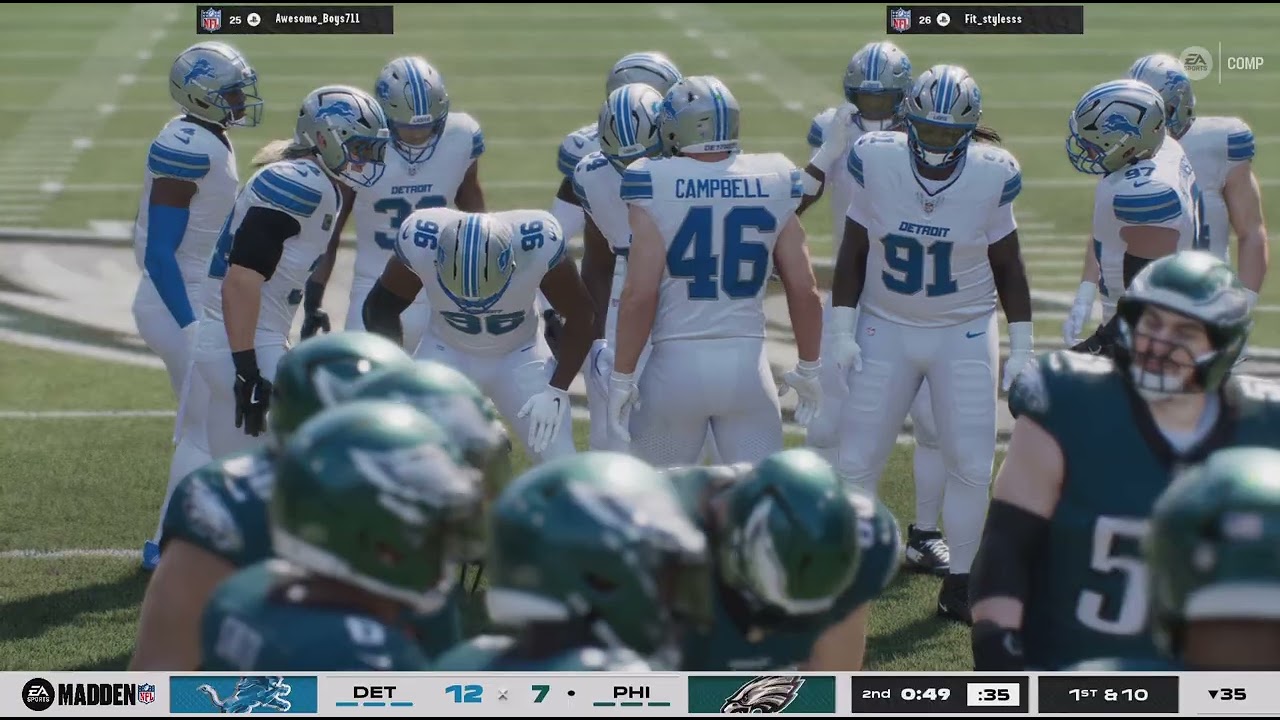This screenshot has height=720, width=1280.
Task: Click the NFL shield beside Fit_stylesss
Action: [901, 19]
